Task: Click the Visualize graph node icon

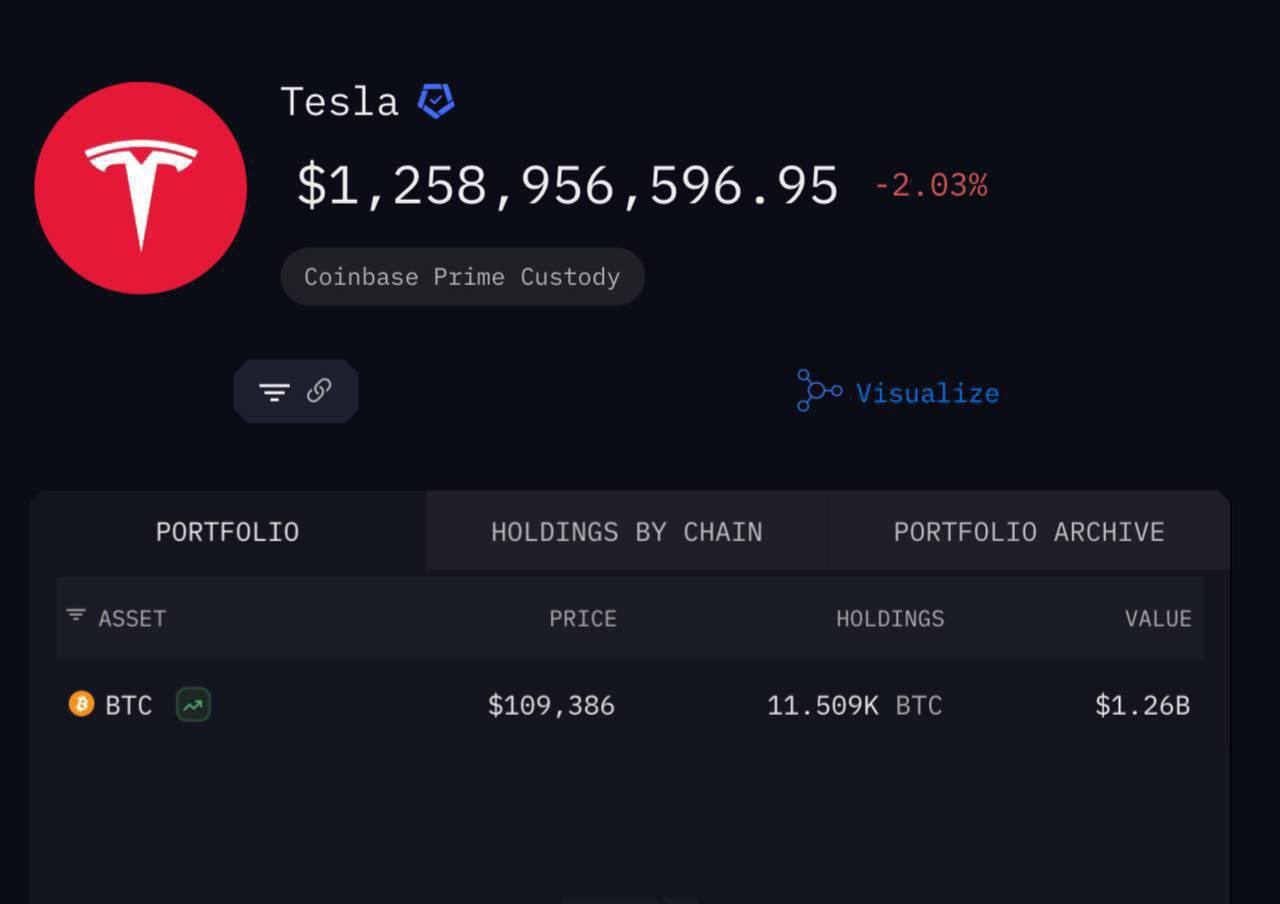Action: click(x=818, y=391)
